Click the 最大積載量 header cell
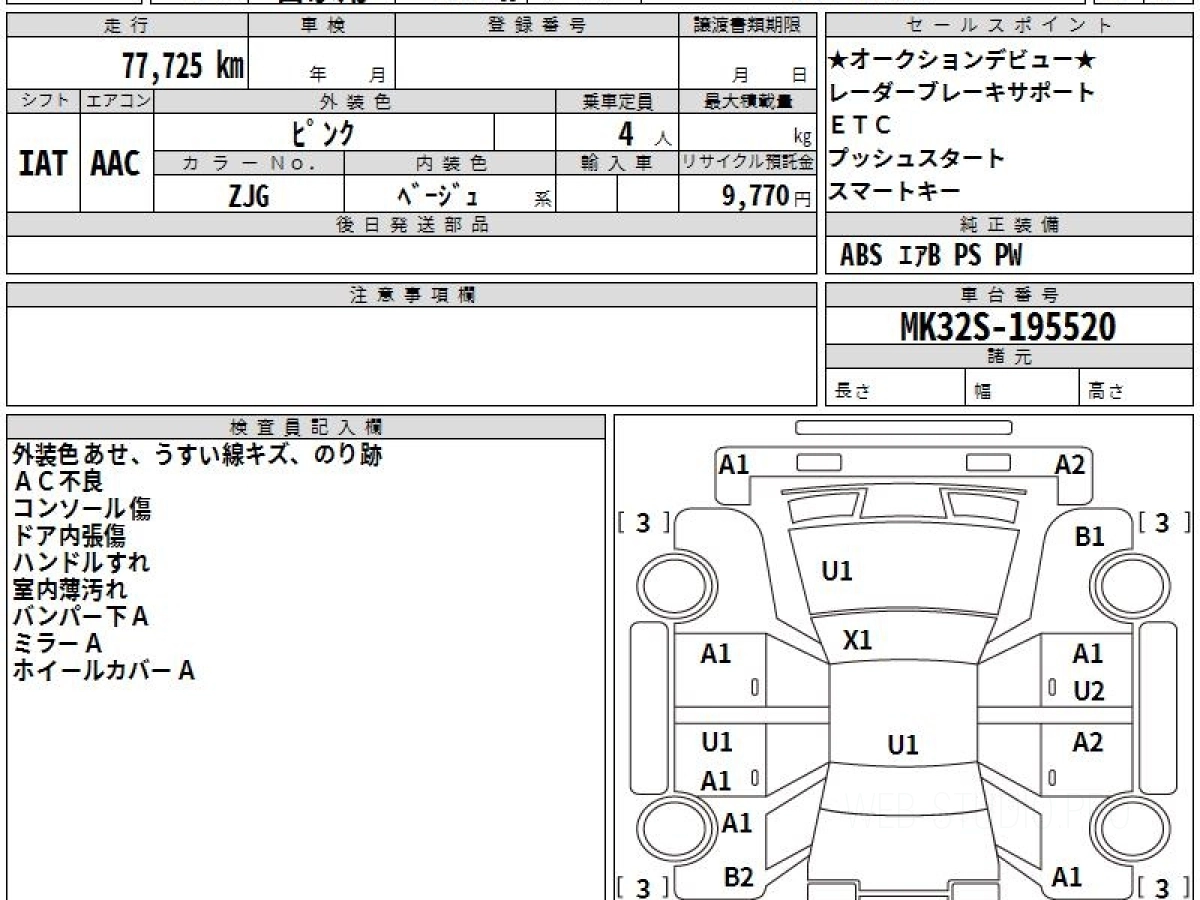 click(747, 101)
